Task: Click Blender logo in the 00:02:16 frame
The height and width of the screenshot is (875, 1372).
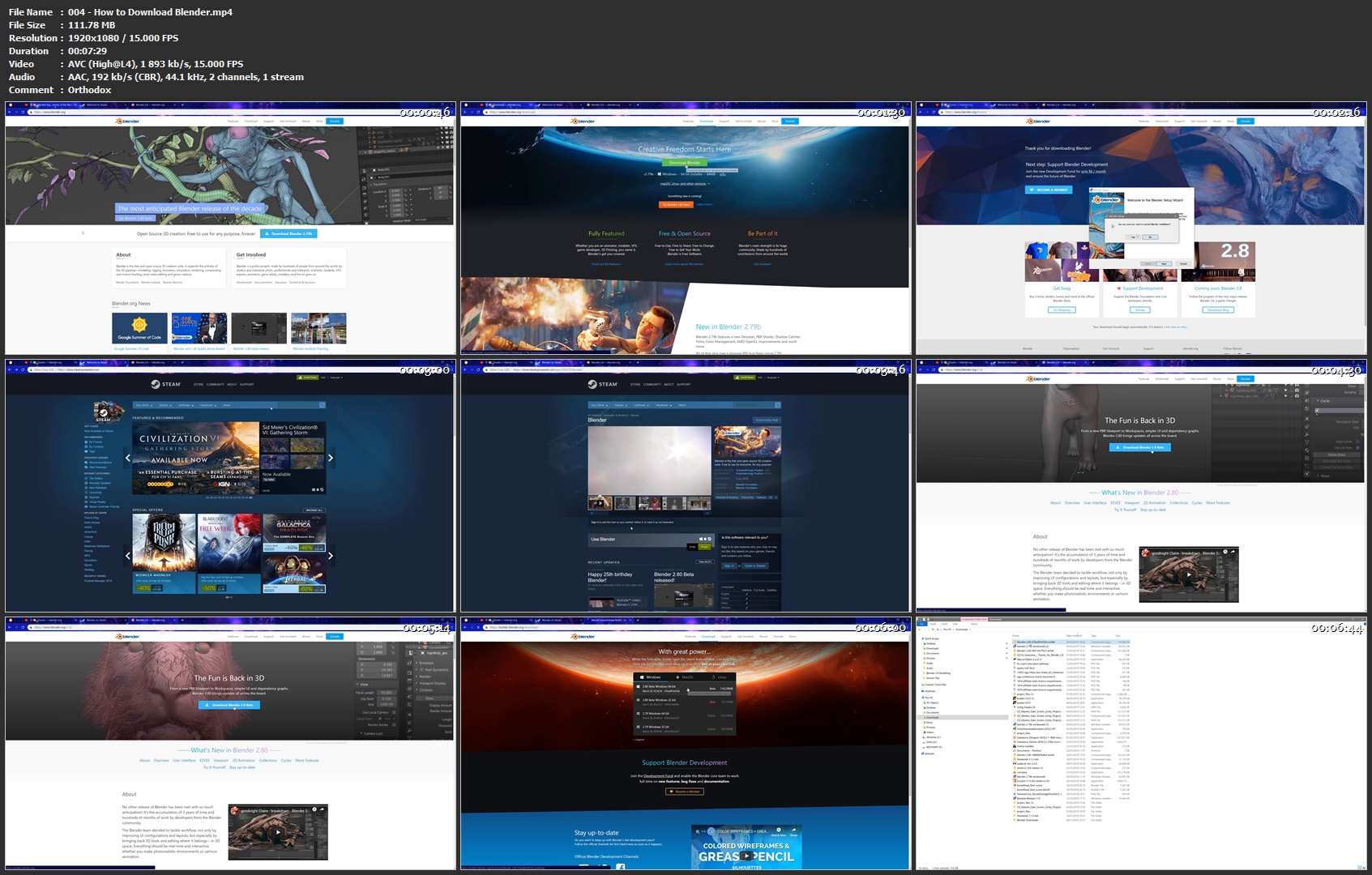Action: point(1039,121)
